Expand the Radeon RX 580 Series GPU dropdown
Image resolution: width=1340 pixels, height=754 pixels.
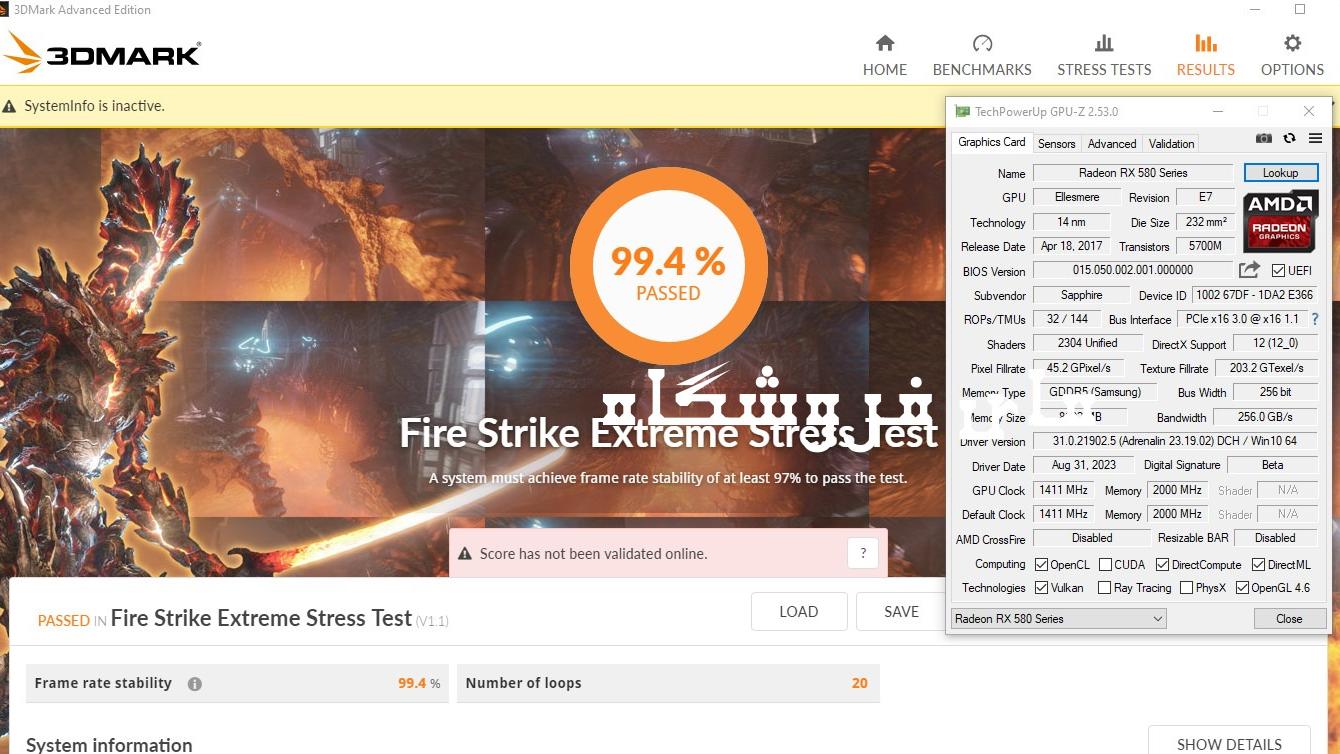[1058, 619]
